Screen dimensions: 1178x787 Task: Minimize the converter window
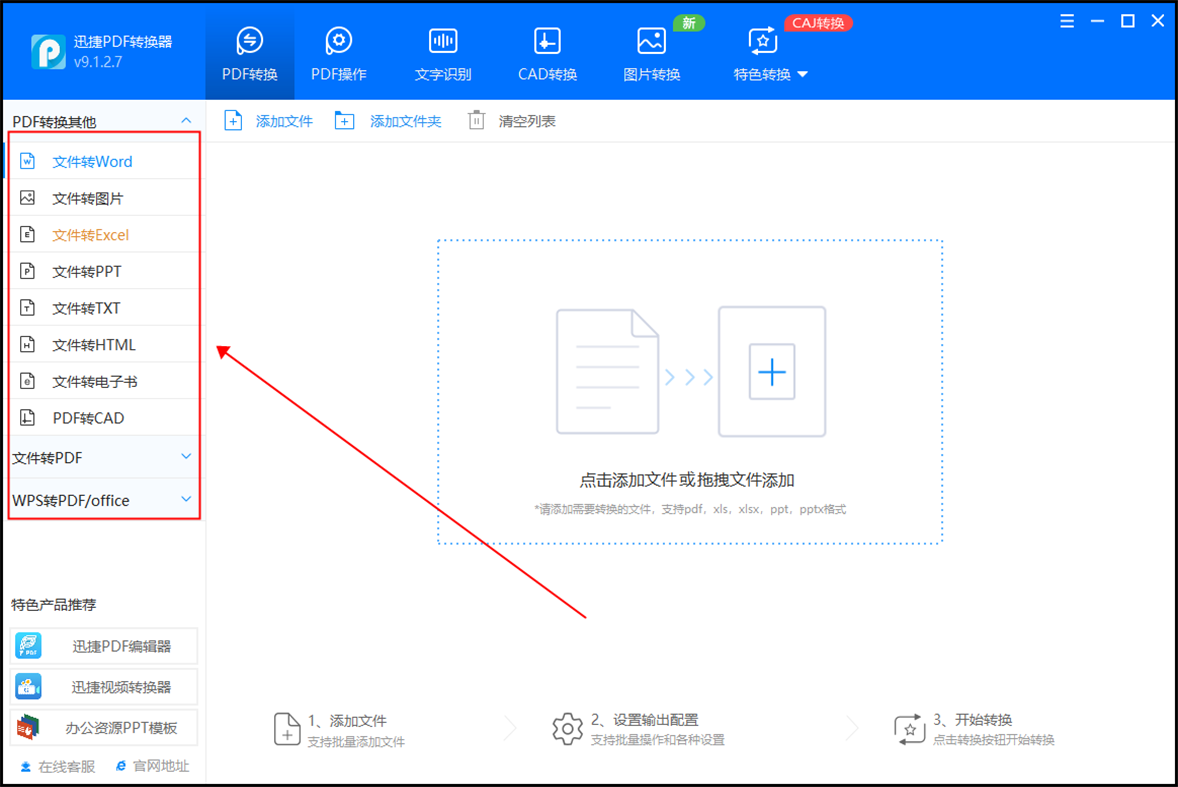click(1098, 21)
